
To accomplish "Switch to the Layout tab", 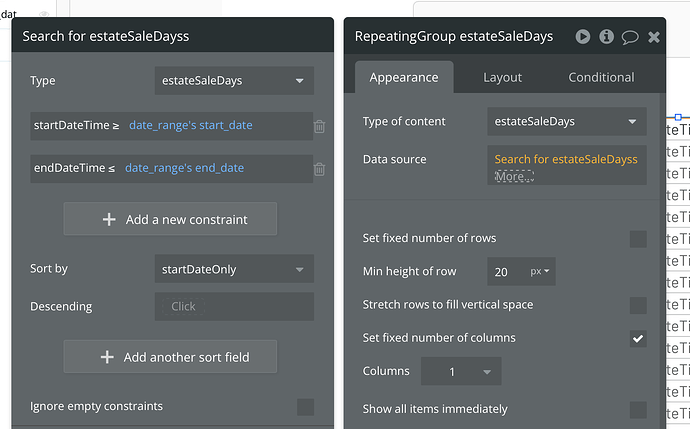I will (x=502, y=77).
